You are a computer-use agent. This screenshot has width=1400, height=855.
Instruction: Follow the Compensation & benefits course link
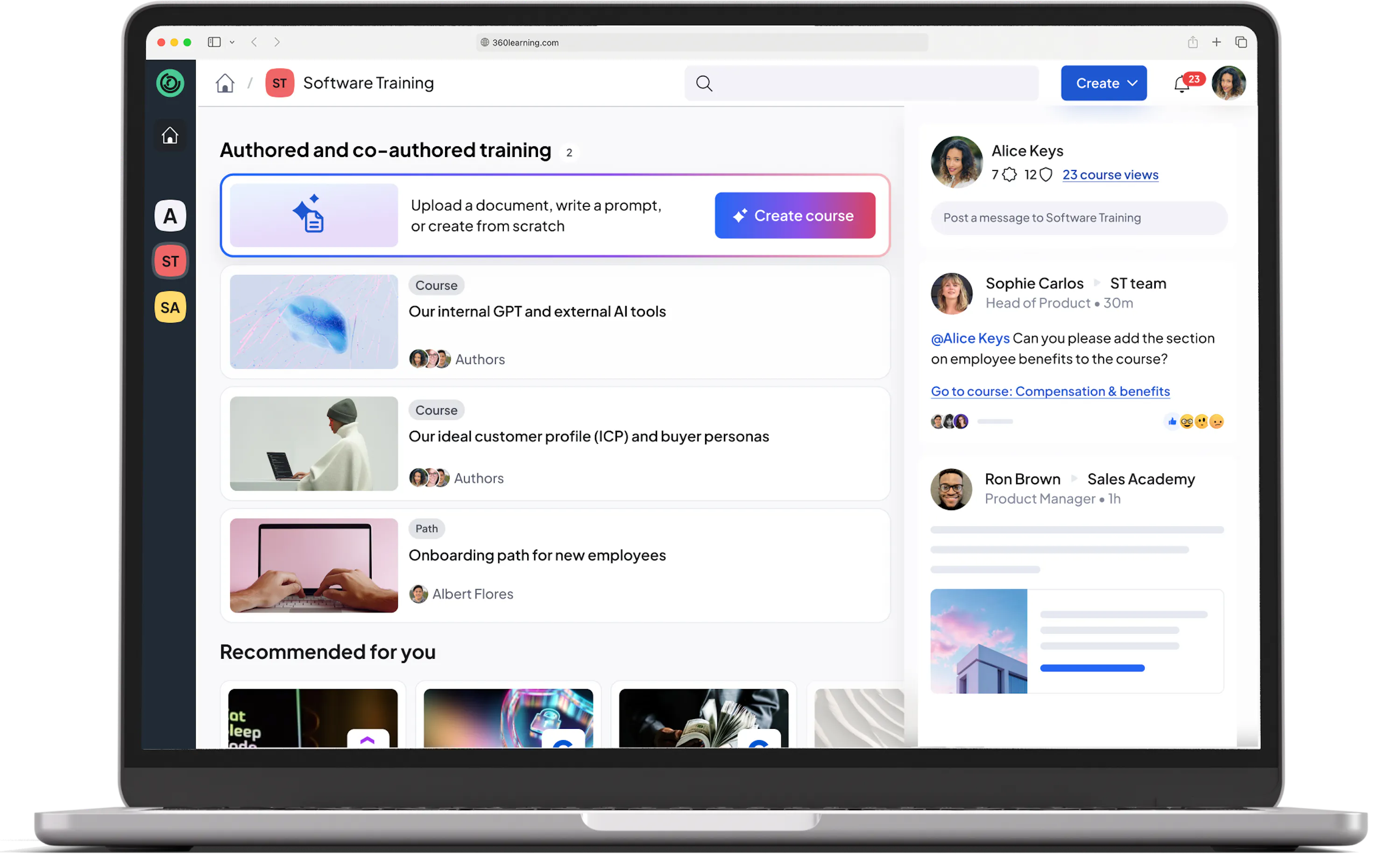click(x=1049, y=391)
